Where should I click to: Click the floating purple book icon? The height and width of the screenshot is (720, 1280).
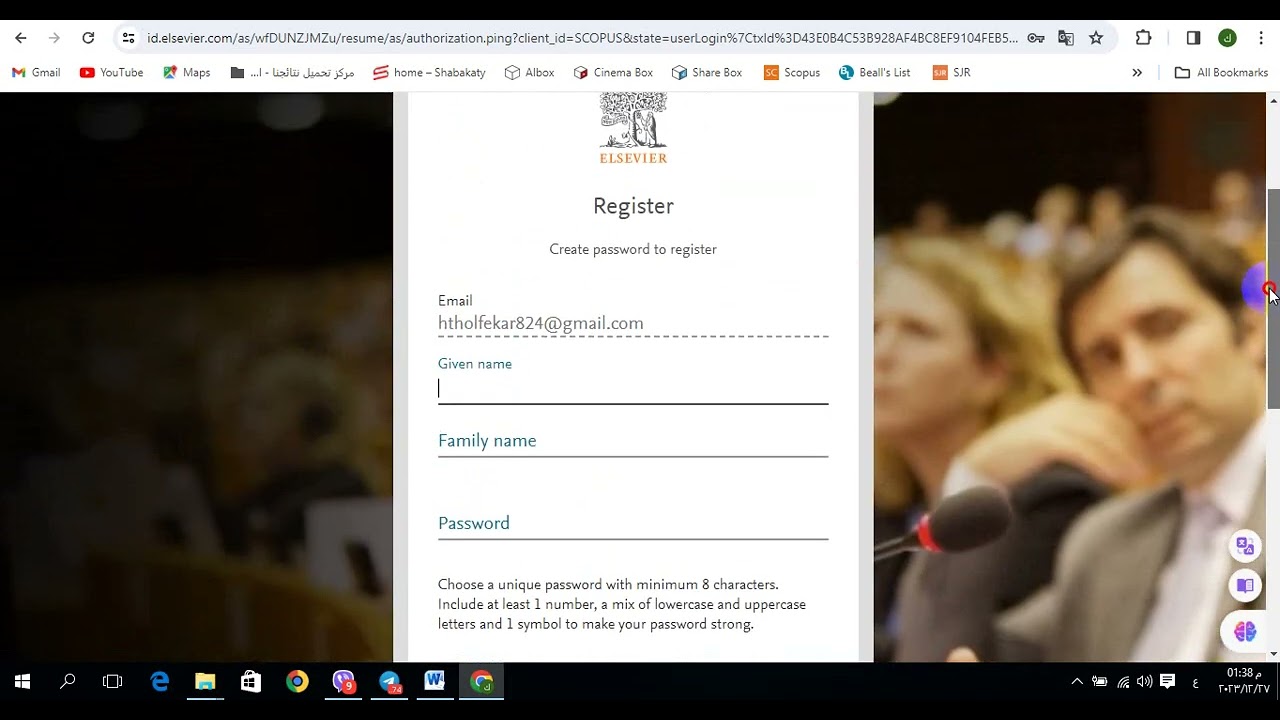click(x=1245, y=586)
